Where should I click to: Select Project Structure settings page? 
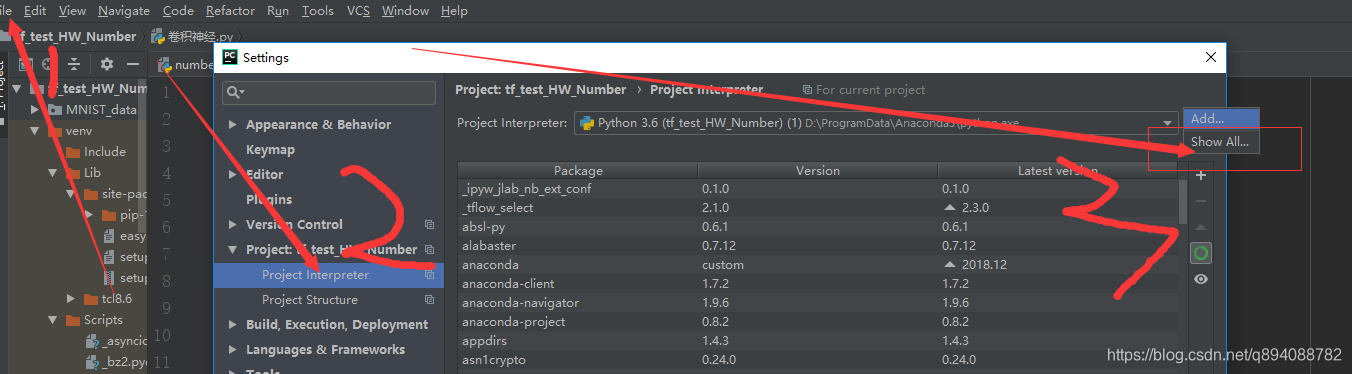[x=309, y=300]
